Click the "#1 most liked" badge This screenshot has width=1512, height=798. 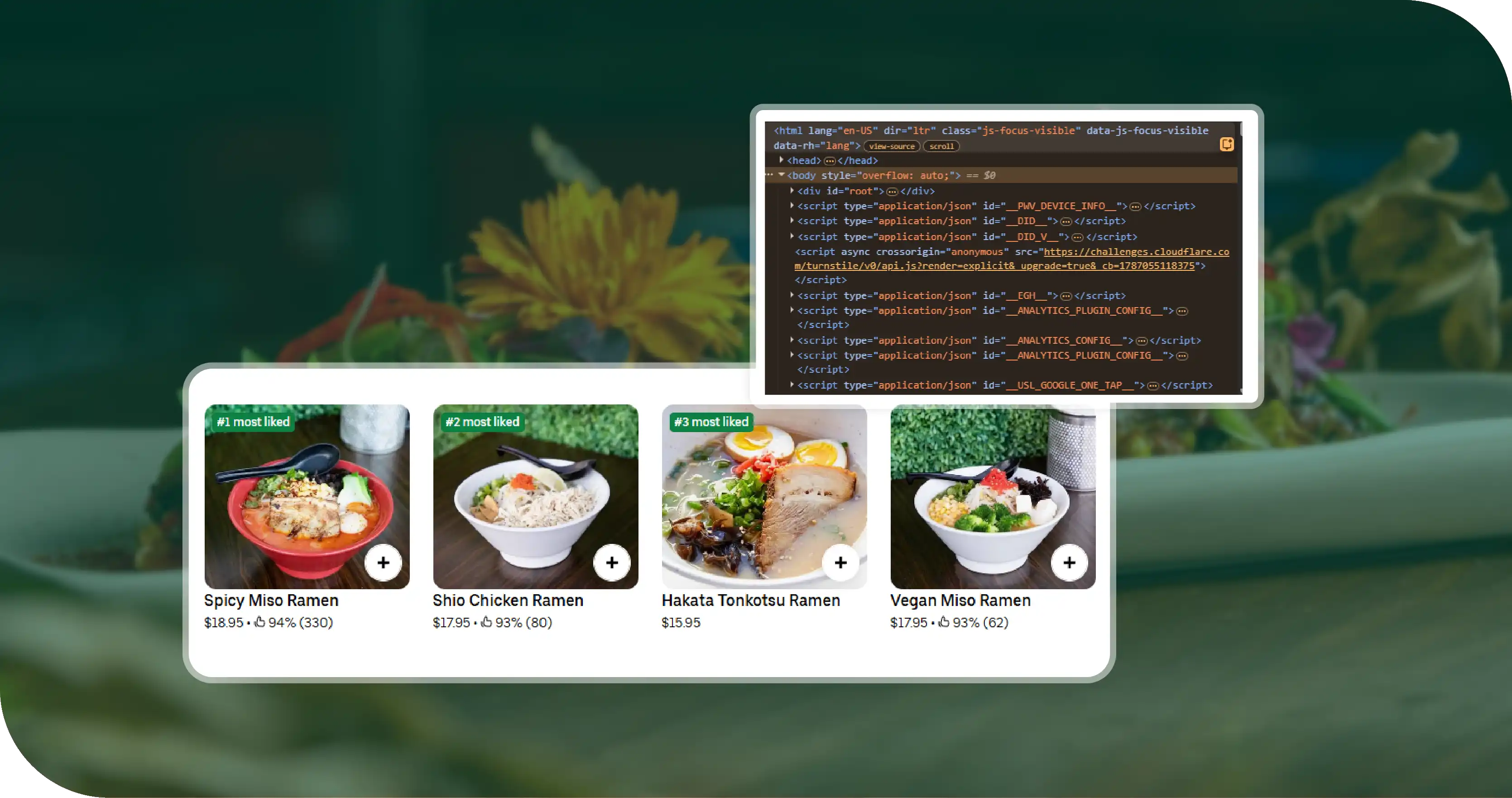253,422
